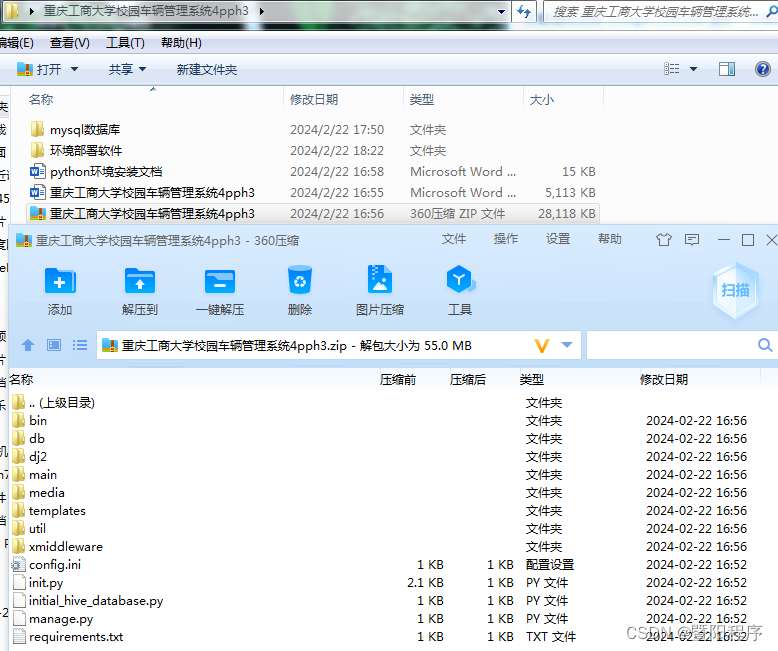
Task: Open the 工具 (Tools) hexagon icon
Action: 460,279
